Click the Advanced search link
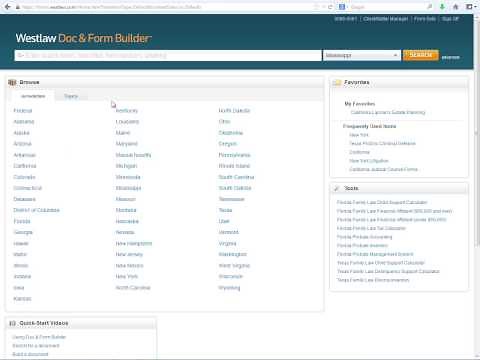 click(x=450, y=57)
